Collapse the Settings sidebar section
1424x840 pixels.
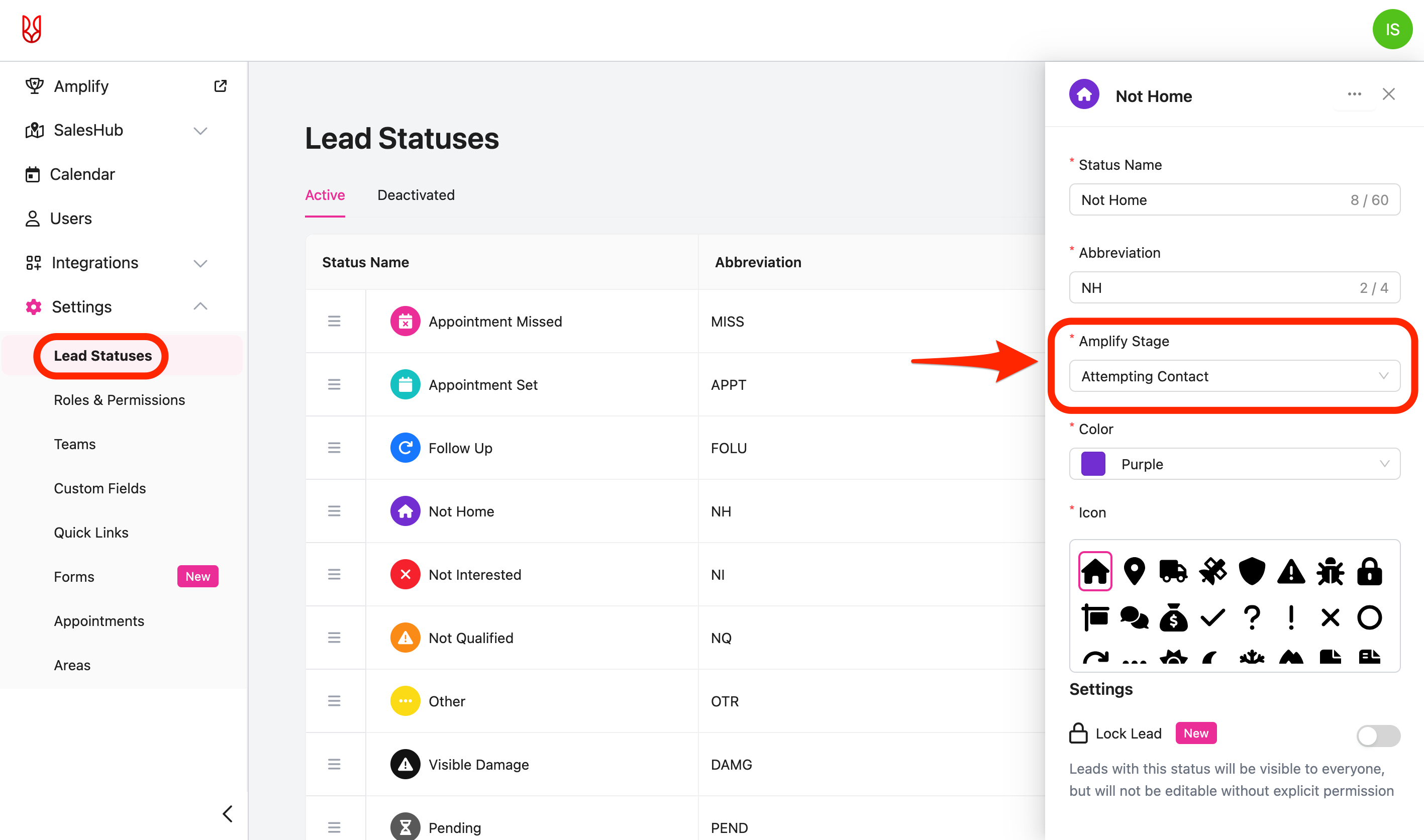coord(200,306)
